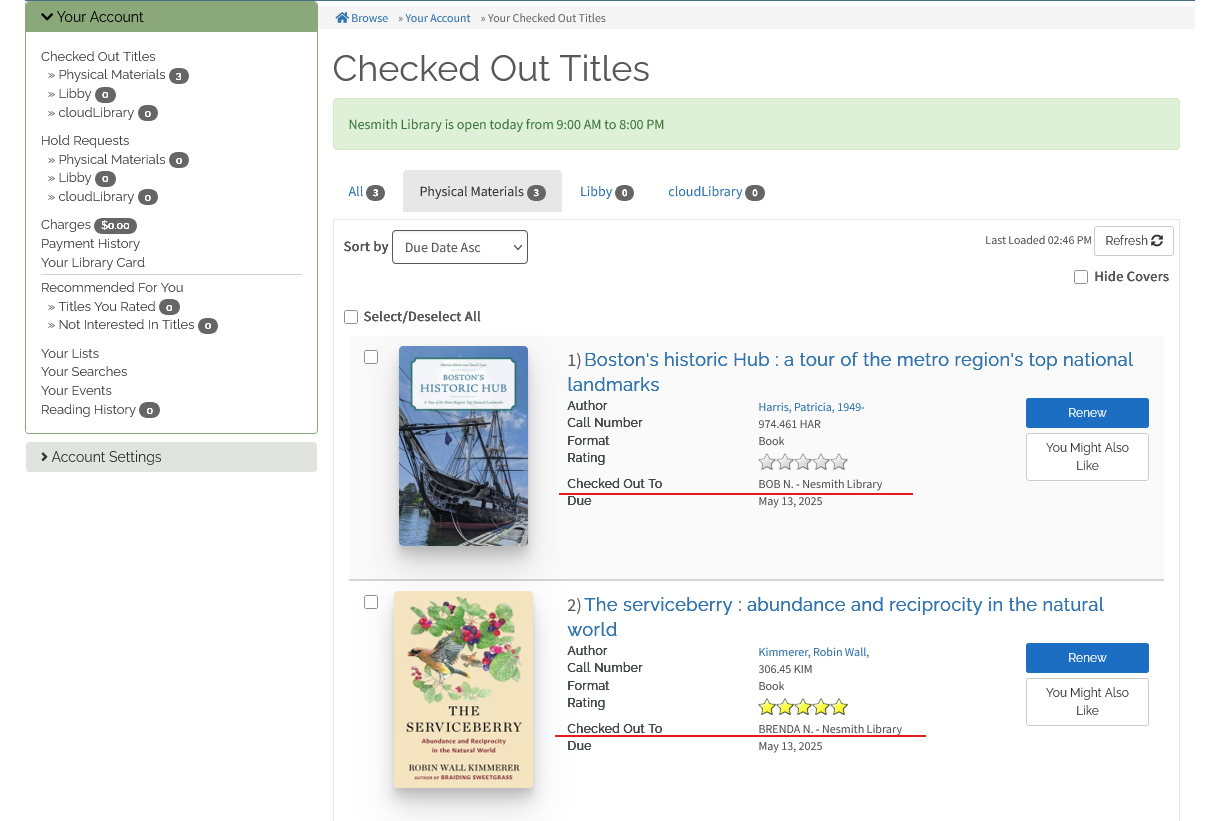
Task: Collapse the Your Account panel header
Action: tap(171, 17)
